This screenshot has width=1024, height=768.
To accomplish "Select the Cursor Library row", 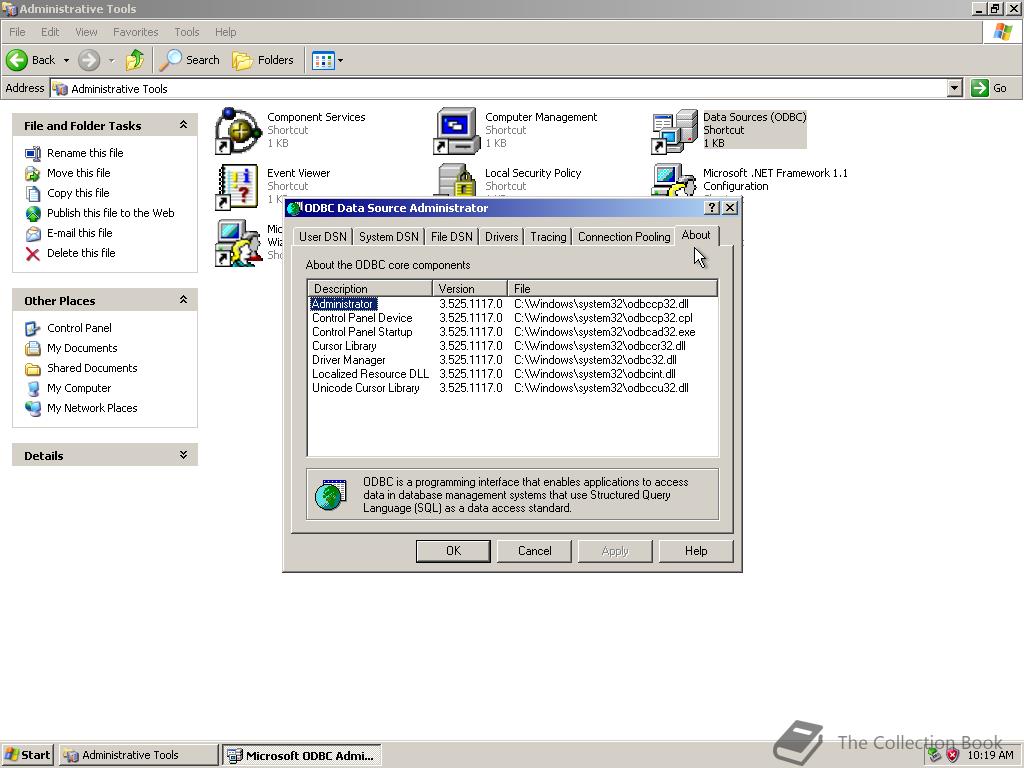I will tap(513, 346).
